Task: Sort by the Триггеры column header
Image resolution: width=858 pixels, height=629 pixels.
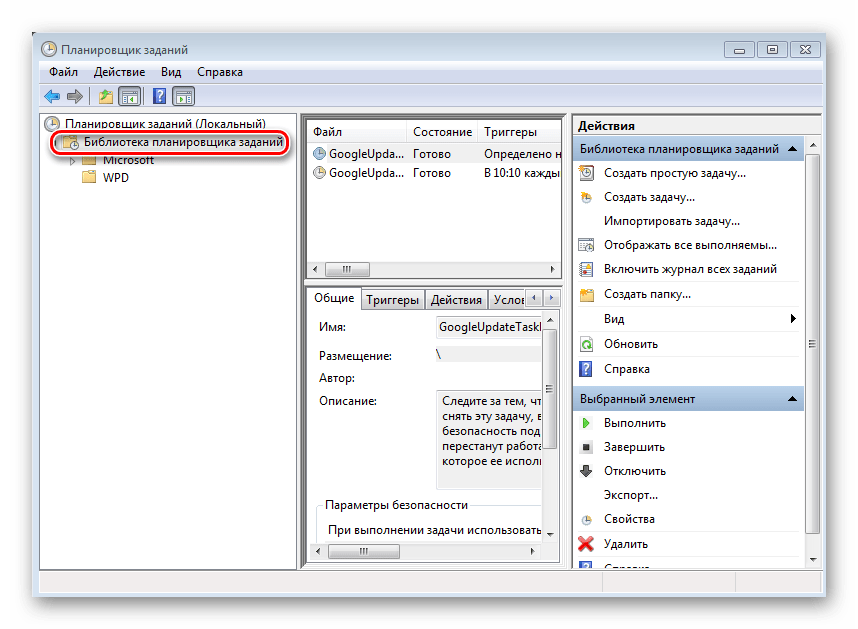Action: (520, 132)
